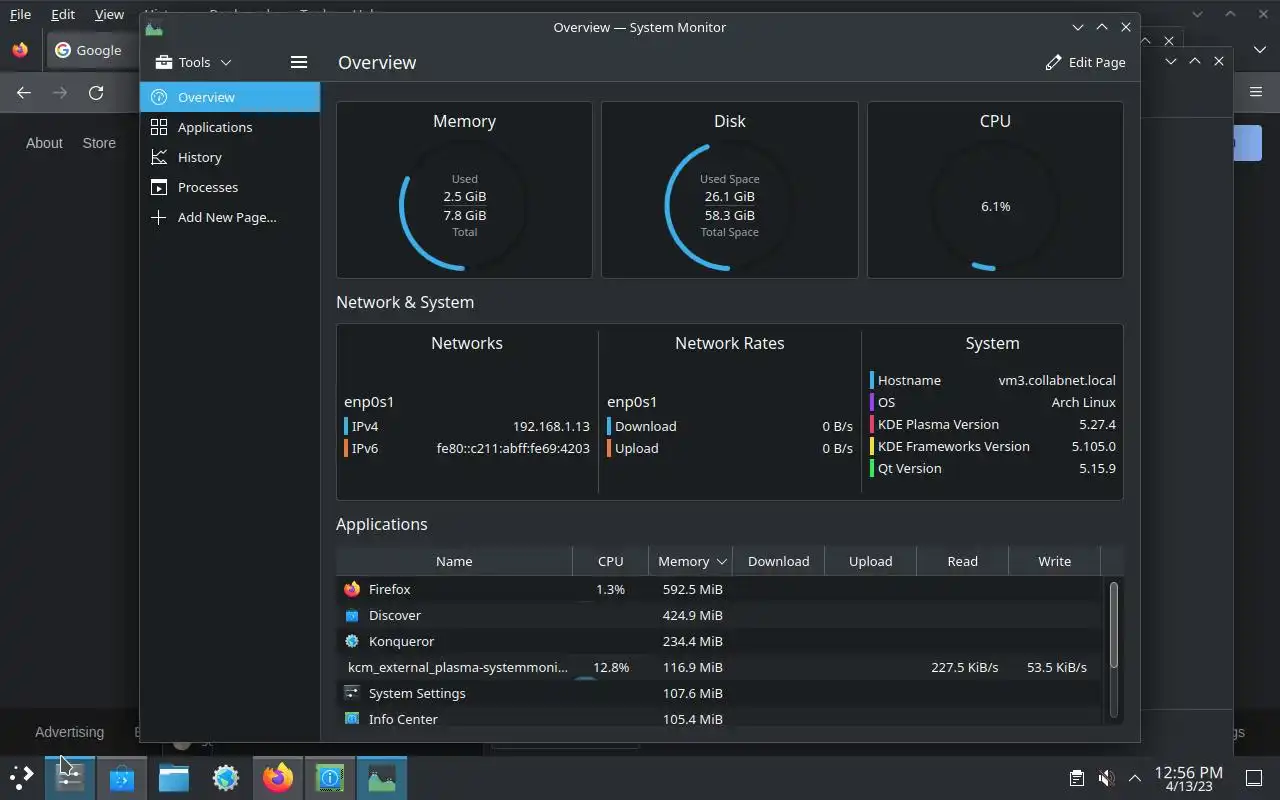
Task: Open the KDE application launcher
Action: 22,777
